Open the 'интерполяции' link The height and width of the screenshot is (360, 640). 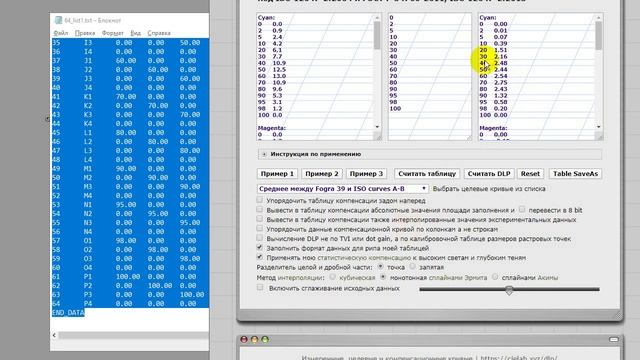tap(301, 278)
